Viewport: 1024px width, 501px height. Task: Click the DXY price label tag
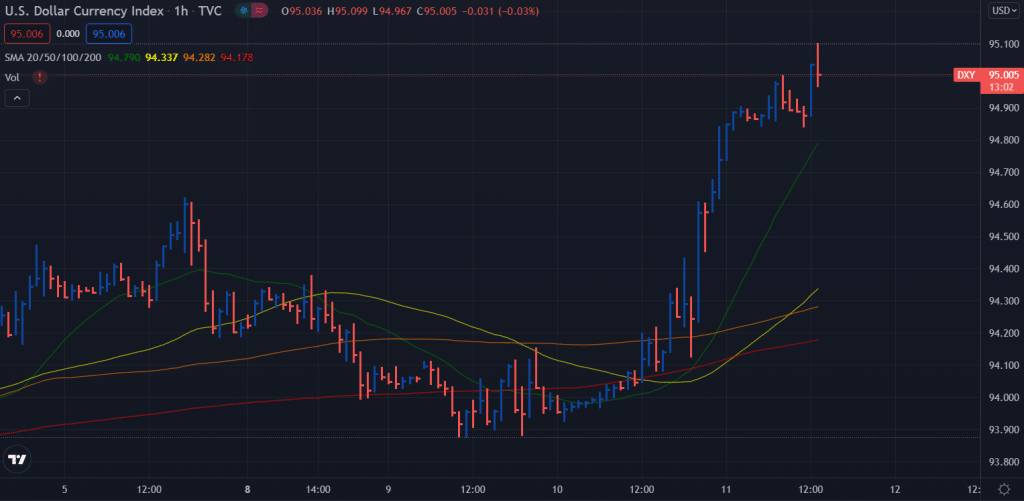966,75
